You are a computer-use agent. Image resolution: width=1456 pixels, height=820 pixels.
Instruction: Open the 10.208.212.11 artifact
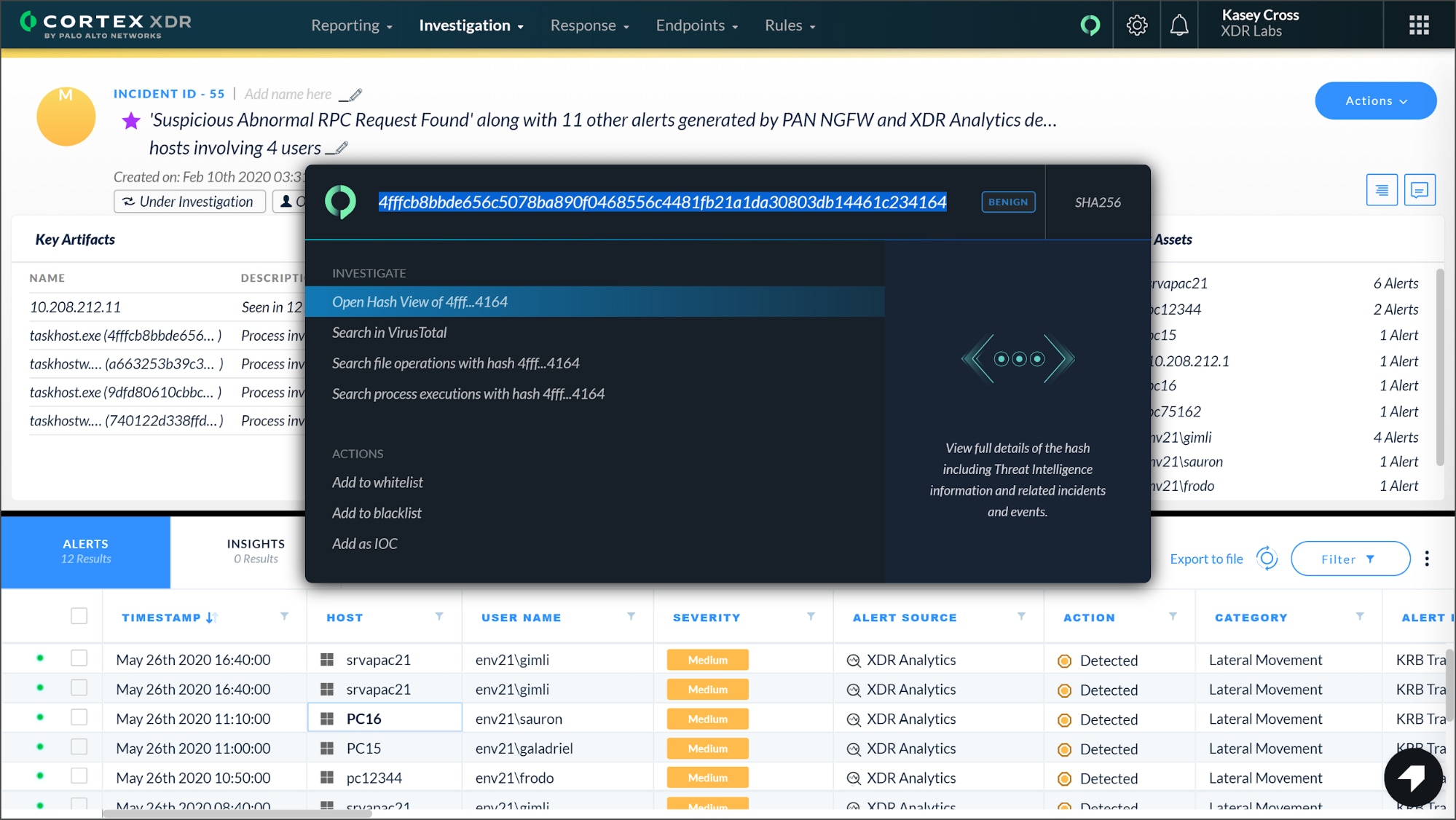coord(75,307)
